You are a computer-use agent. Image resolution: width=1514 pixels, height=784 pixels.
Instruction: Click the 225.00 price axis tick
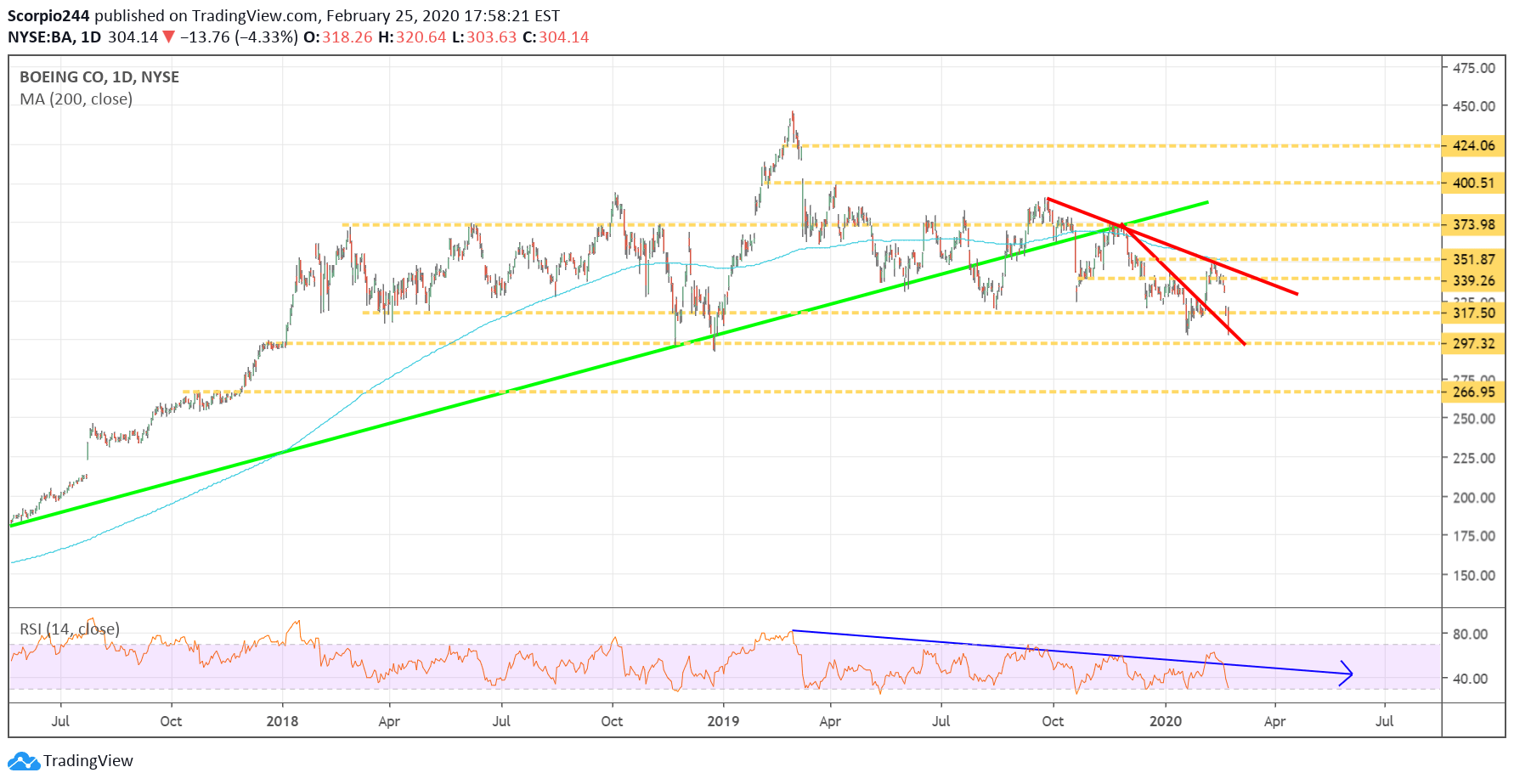(x=1474, y=458)
